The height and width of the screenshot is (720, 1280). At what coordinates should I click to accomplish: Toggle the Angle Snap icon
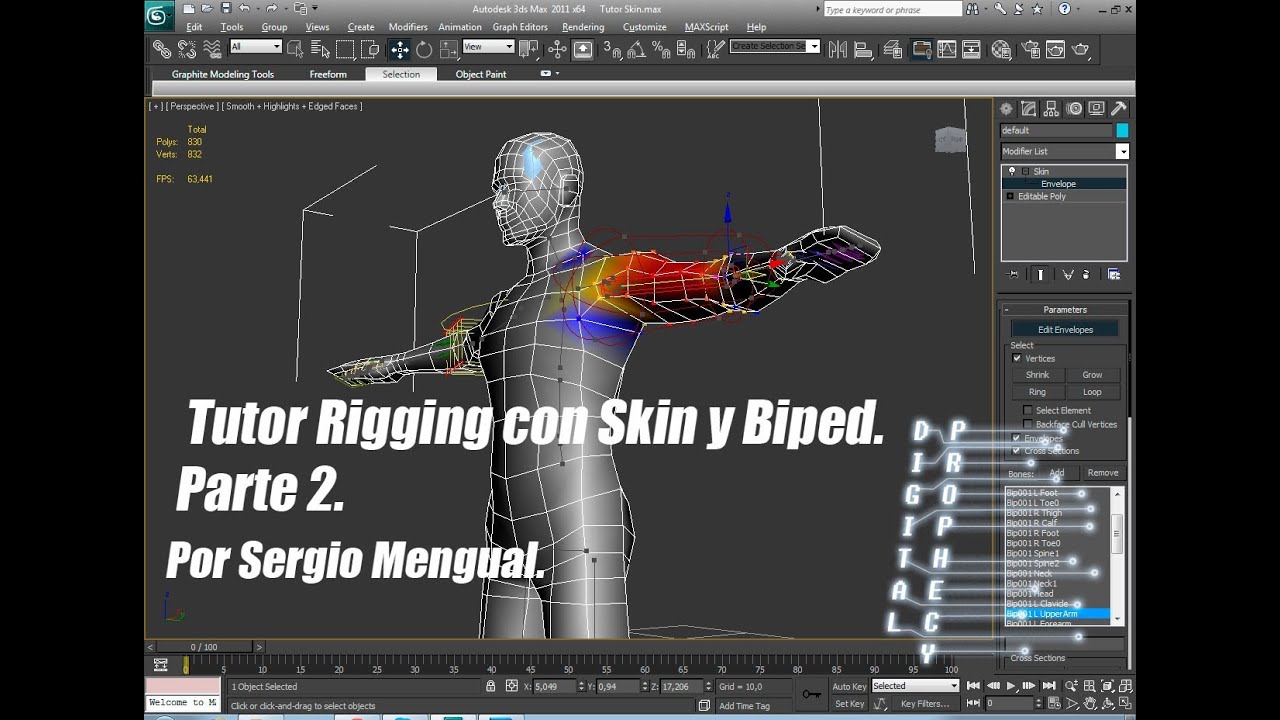click(x=637, y=49)
